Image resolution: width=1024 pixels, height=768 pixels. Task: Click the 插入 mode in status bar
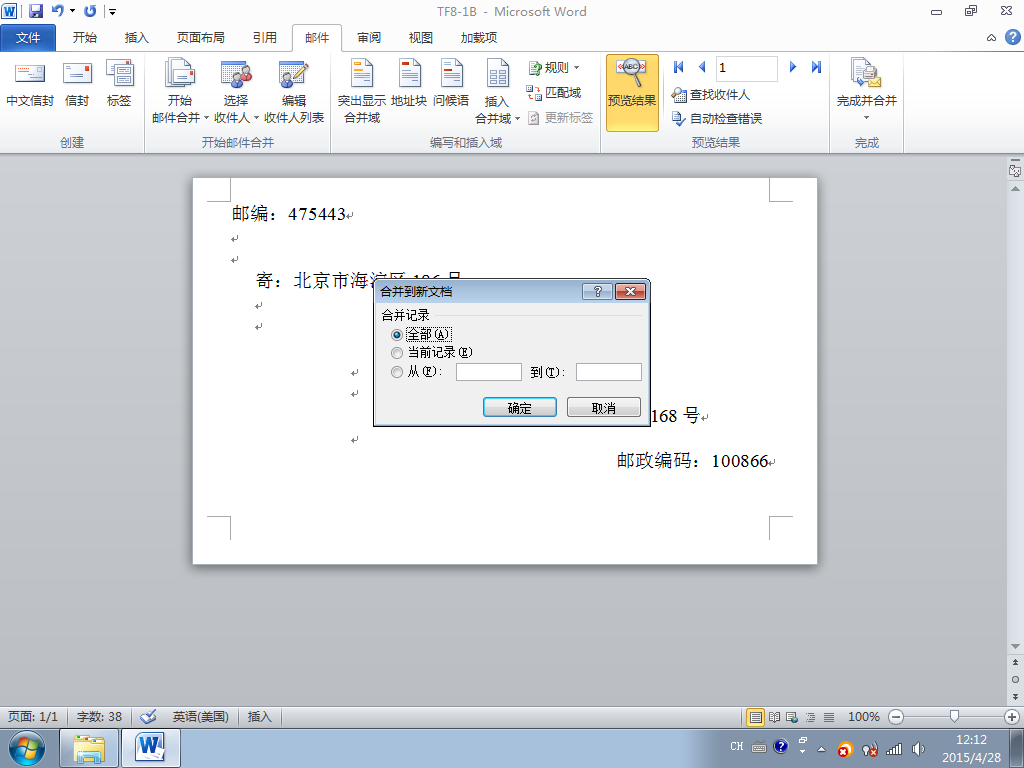pos(259,716)
